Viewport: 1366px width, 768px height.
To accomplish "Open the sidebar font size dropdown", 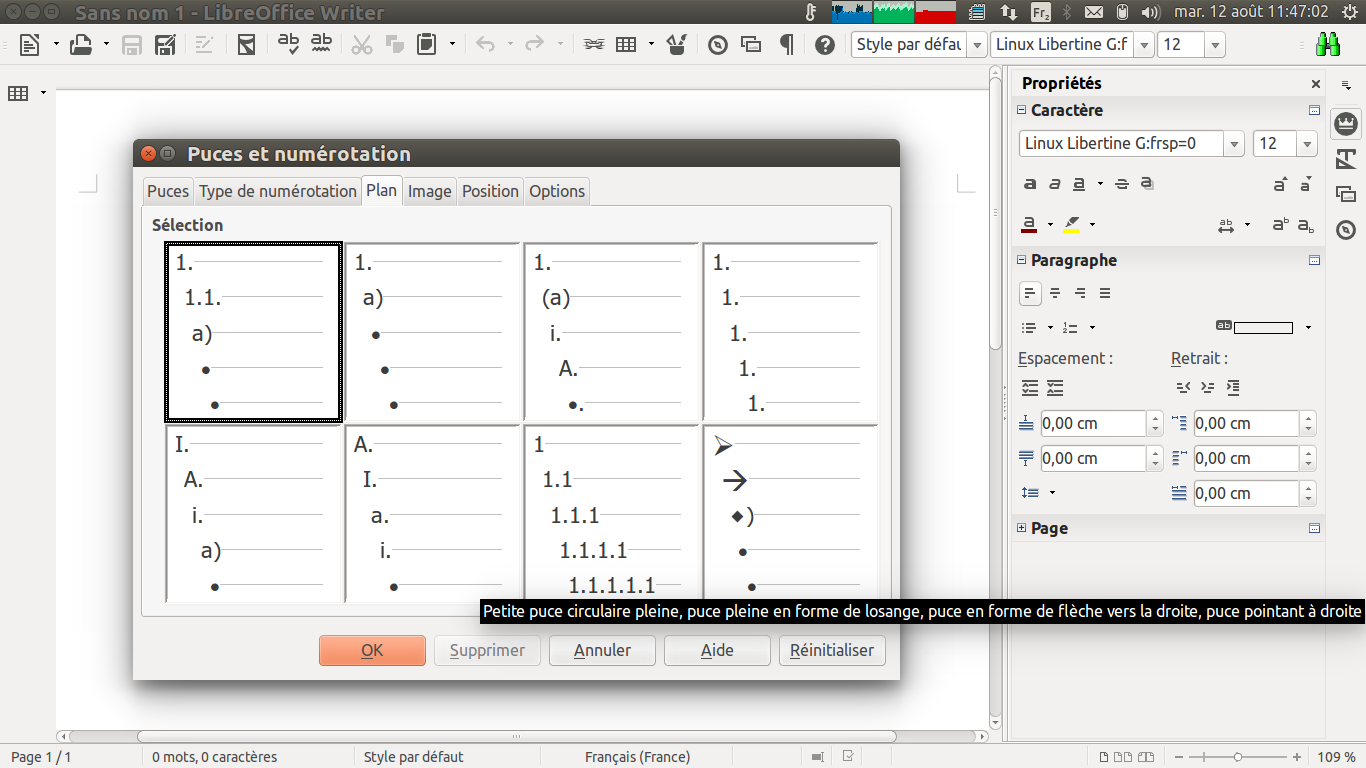I will point(1307,144).
